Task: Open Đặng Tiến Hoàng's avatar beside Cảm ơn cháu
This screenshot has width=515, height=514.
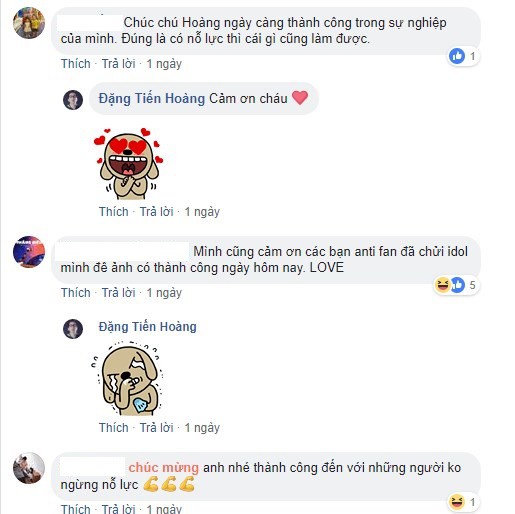Action: [x=73, y=99]
